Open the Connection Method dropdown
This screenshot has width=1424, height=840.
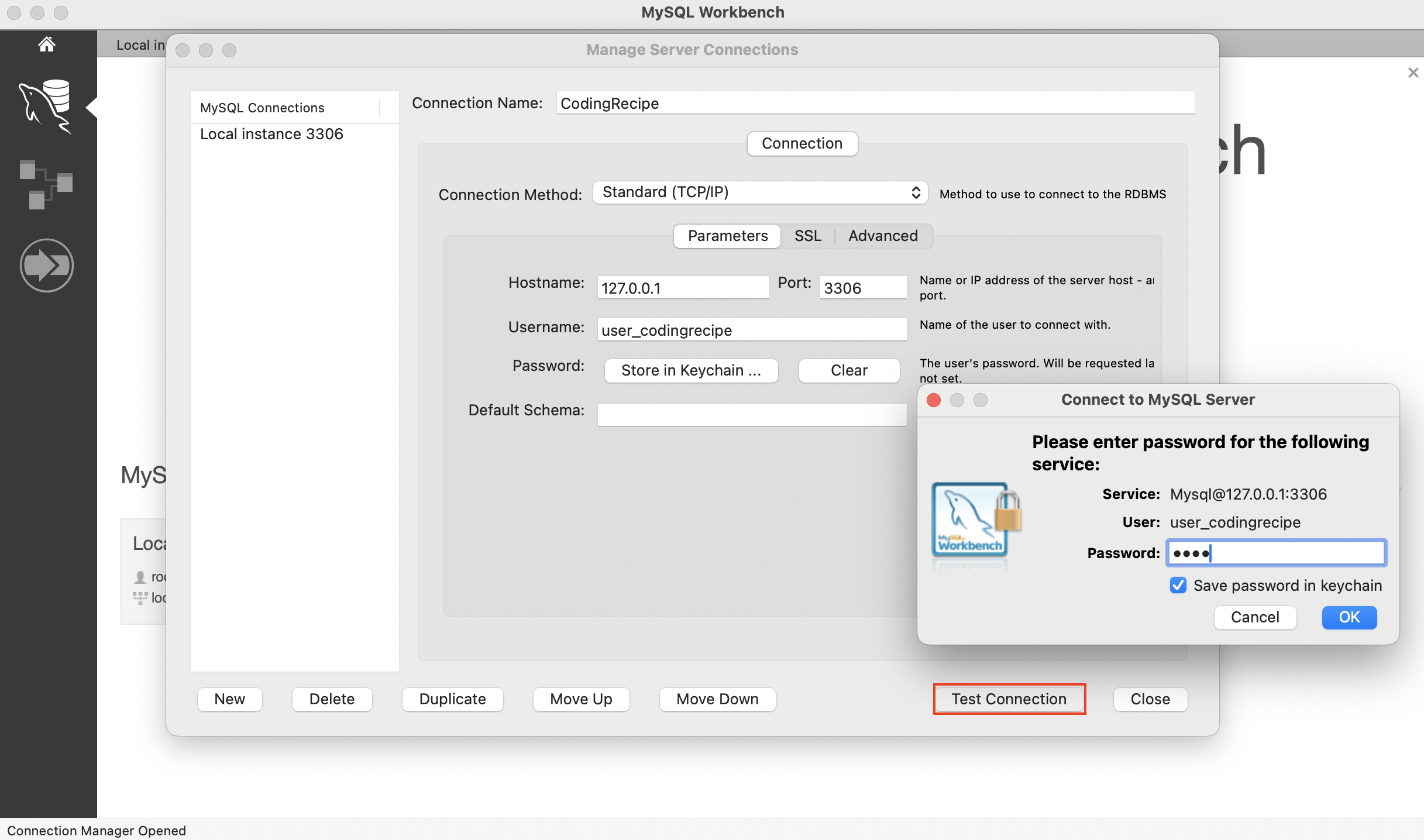(x=760, y=192)
